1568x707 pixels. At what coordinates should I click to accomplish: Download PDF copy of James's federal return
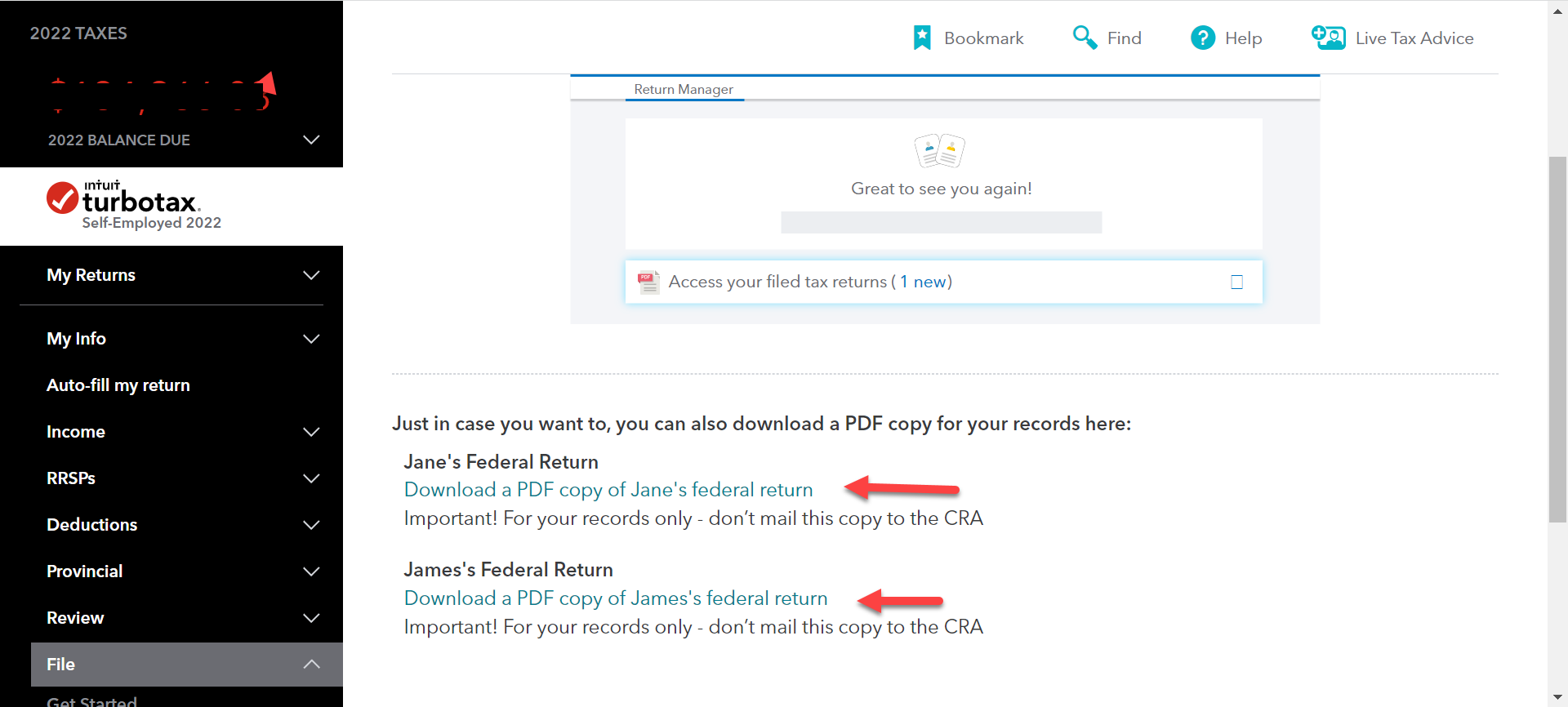point(616,598)
